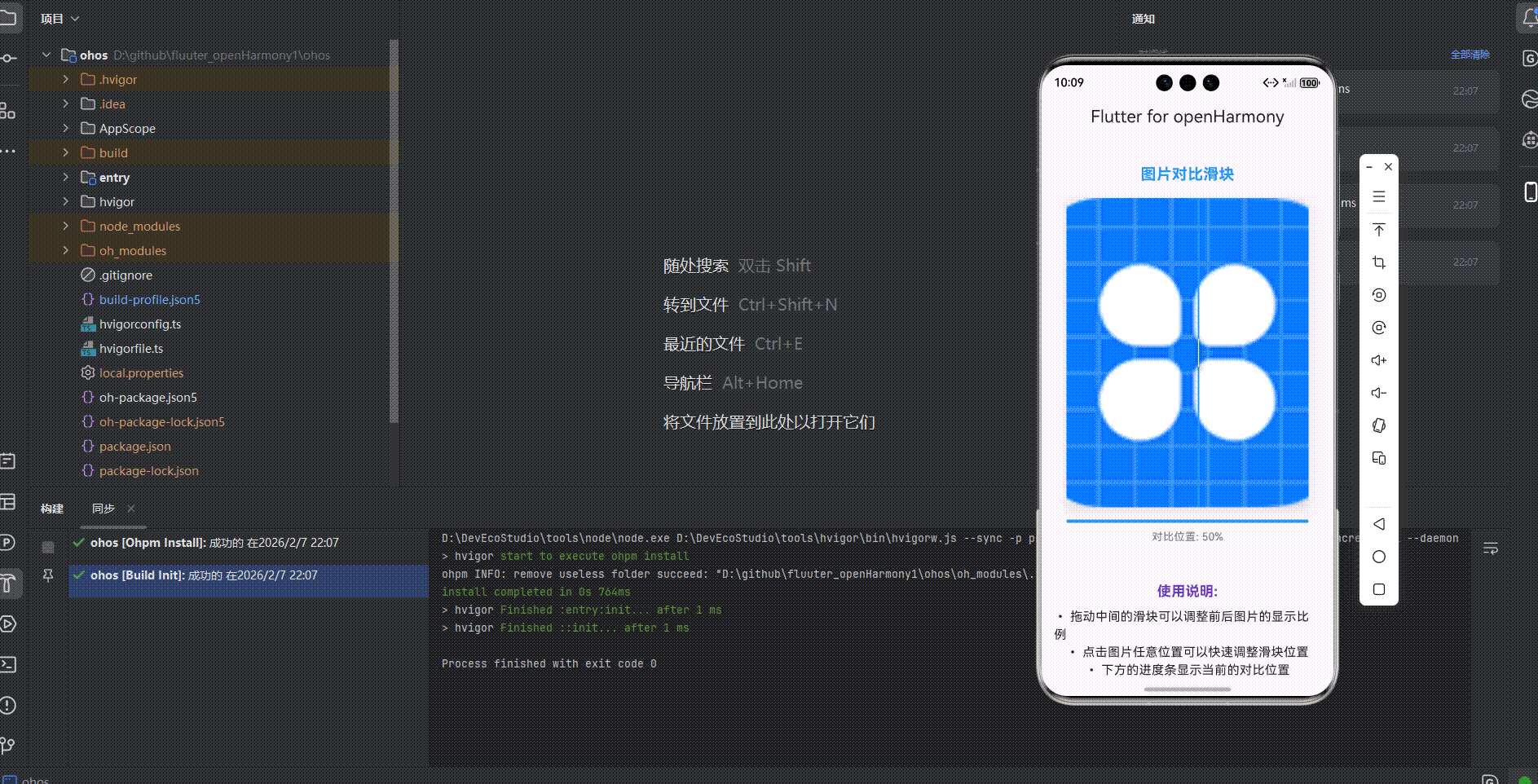The image size is (1538, 784).
Task: Open the Git version control tool icon
Action: click(x=7, y=746)
